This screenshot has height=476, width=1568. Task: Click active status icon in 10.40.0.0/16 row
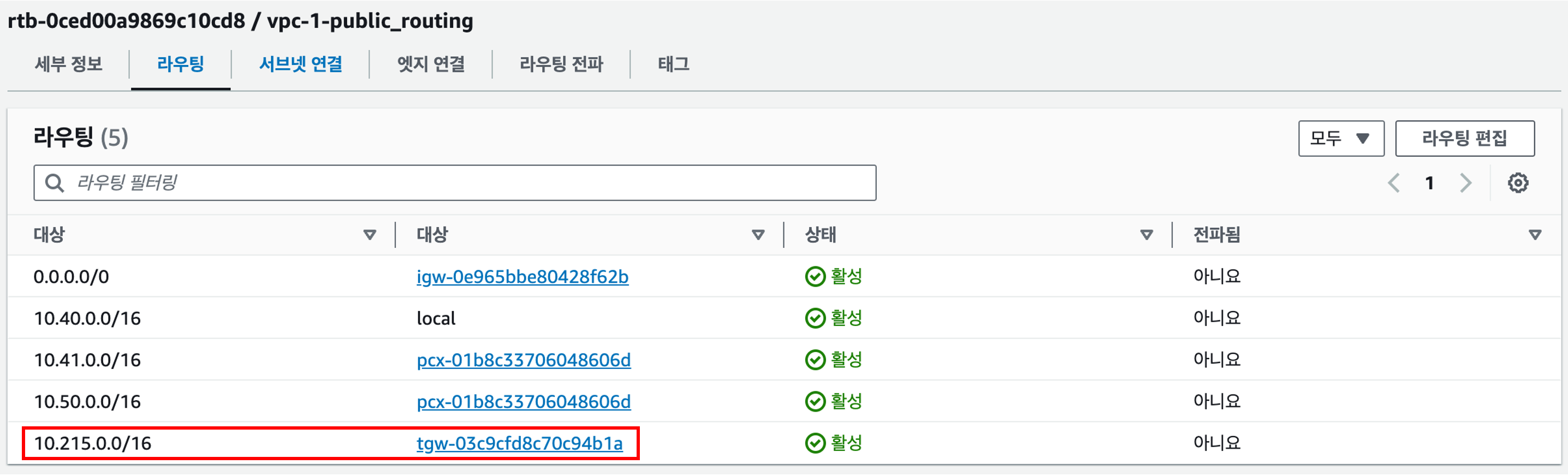(x=815, y=318)
